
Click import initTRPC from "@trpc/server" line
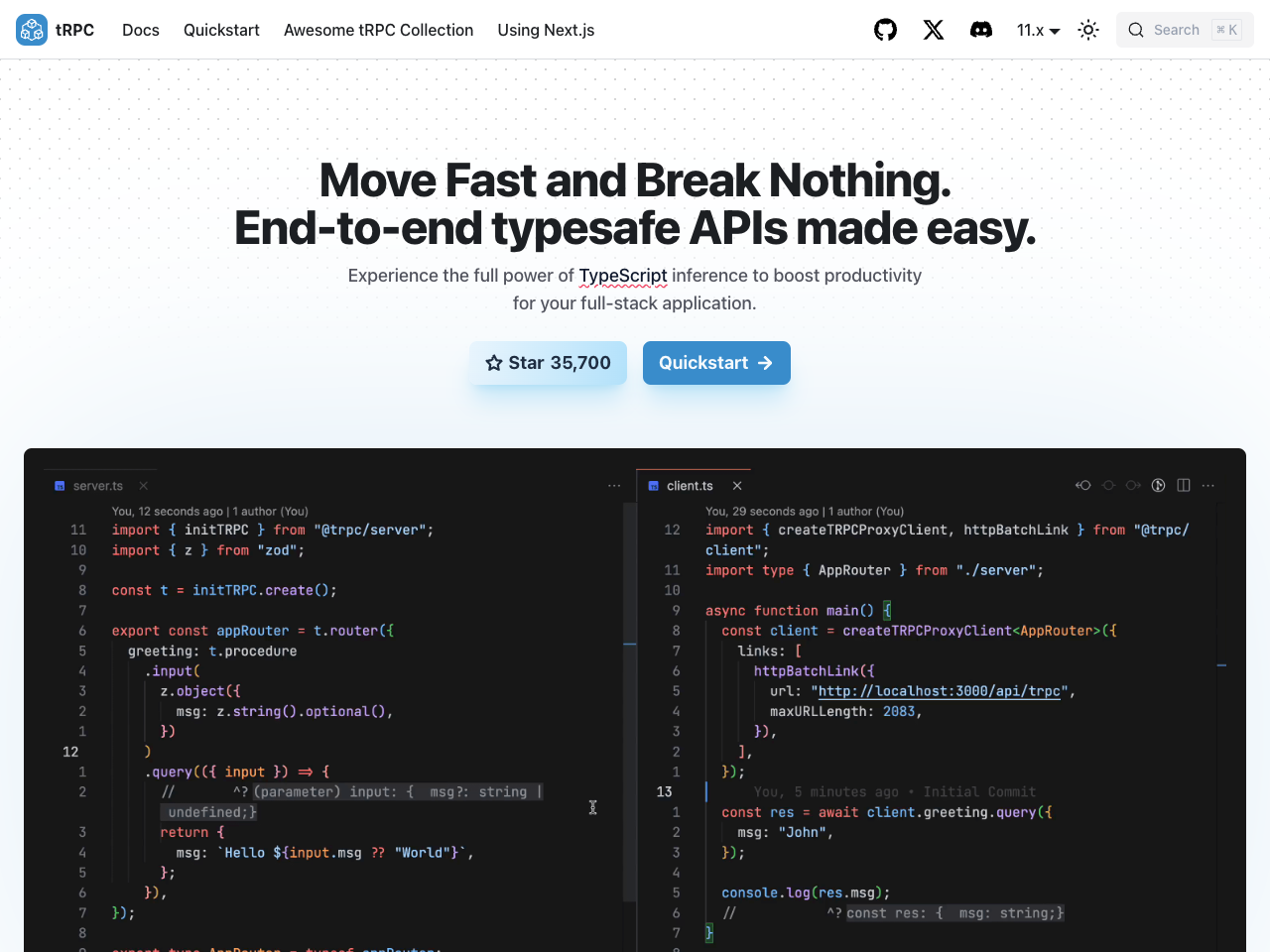(273, 531)
